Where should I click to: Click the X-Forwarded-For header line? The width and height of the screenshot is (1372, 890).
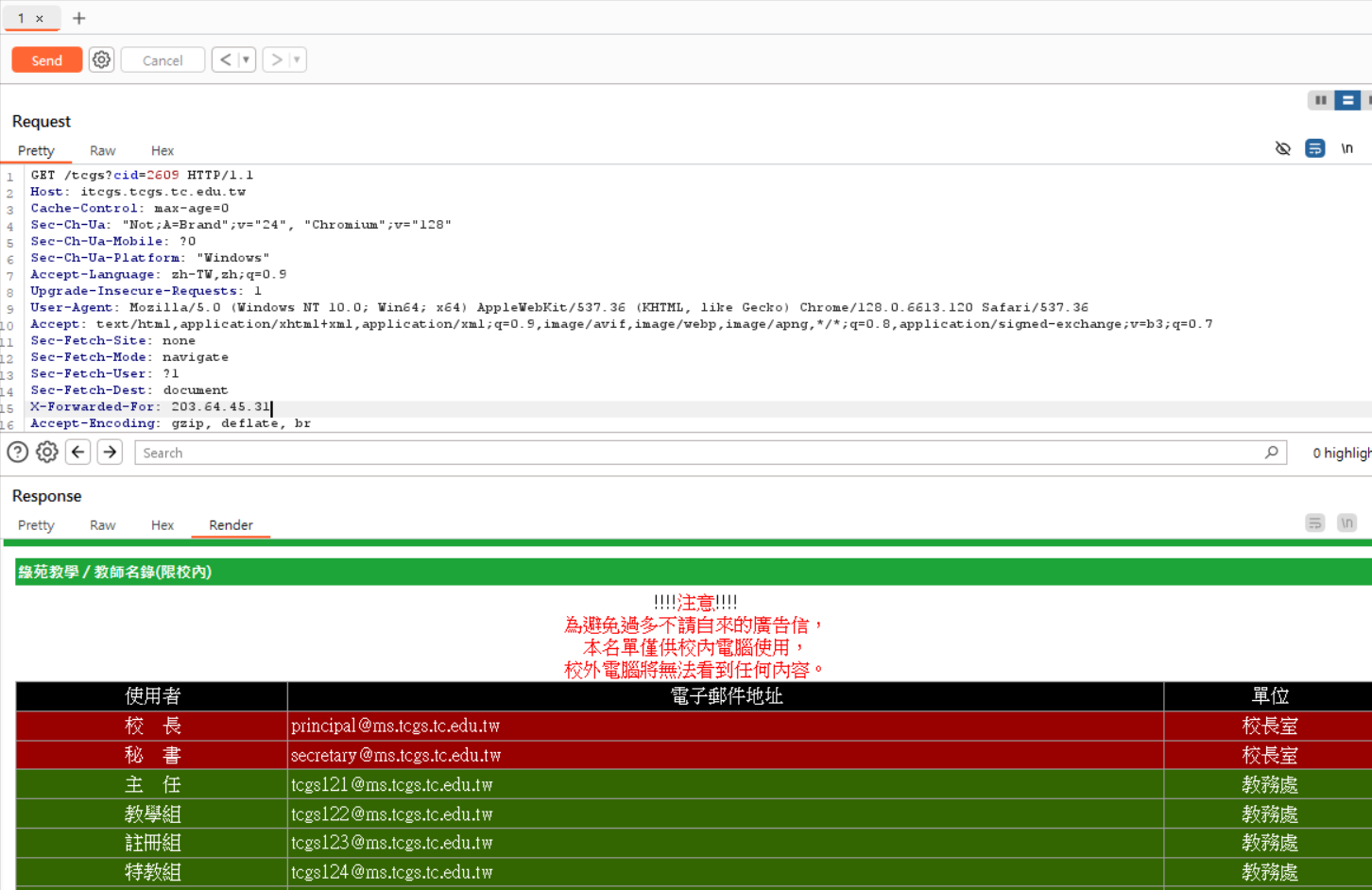[x=150, y=407]
